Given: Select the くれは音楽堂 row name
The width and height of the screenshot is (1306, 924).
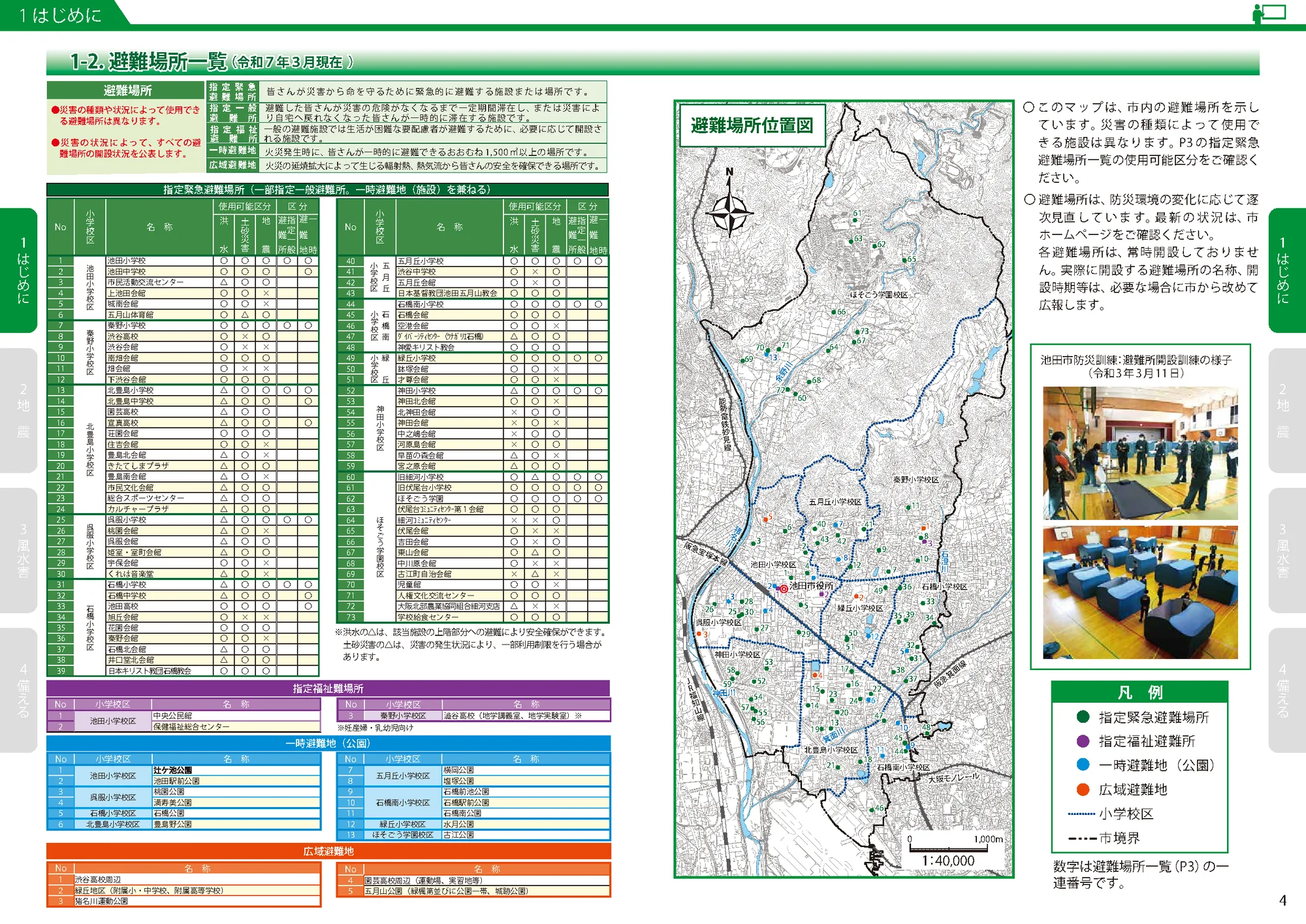Looking at the screenshot, I should pyautogui.click(x=131, y=573).
